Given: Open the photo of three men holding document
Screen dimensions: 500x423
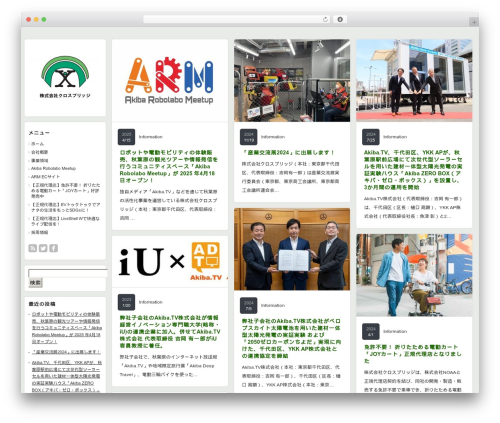Looking at the screenshot, I should pos(292,249).
